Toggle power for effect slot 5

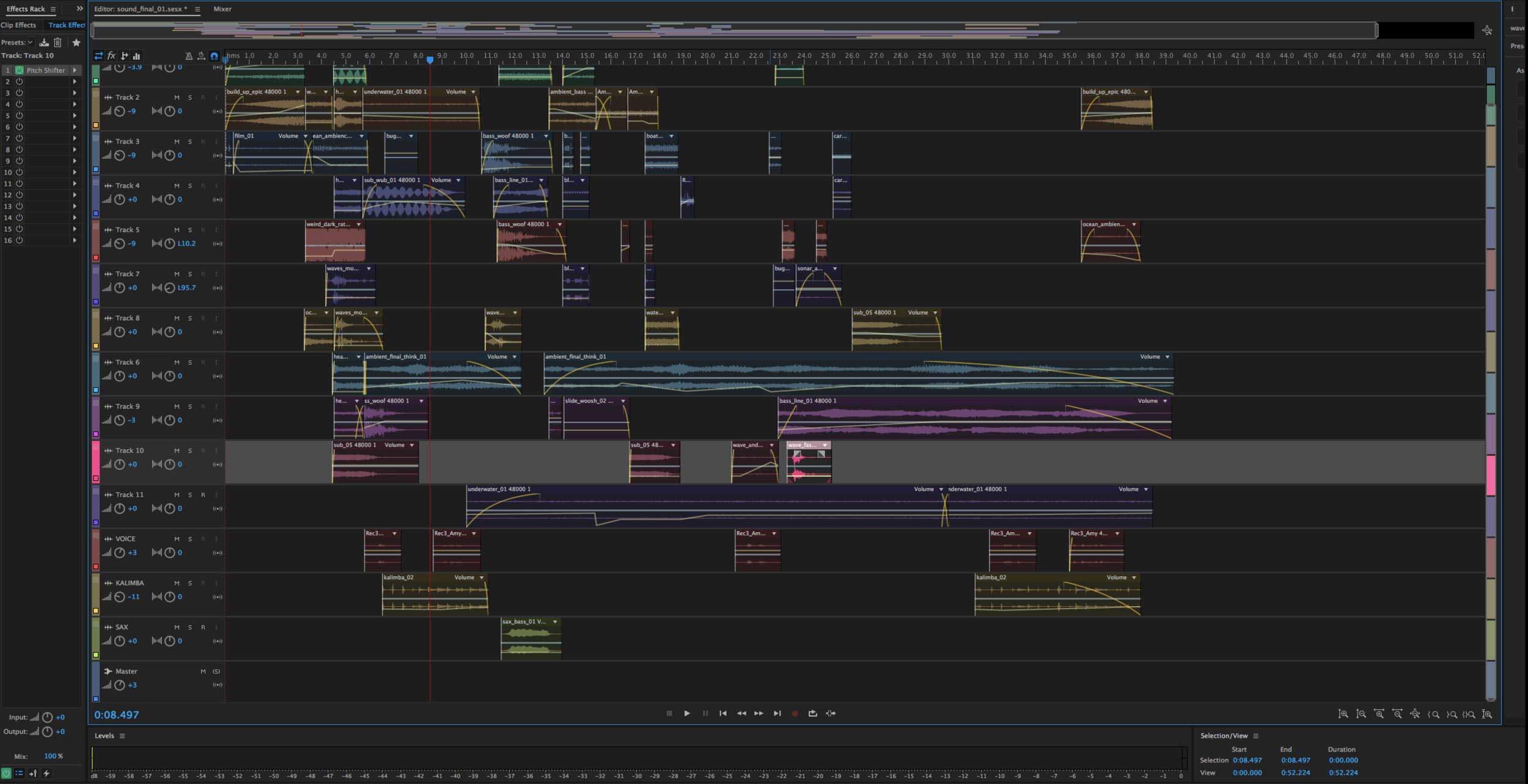pyautogui.click(x=19, y=115)
